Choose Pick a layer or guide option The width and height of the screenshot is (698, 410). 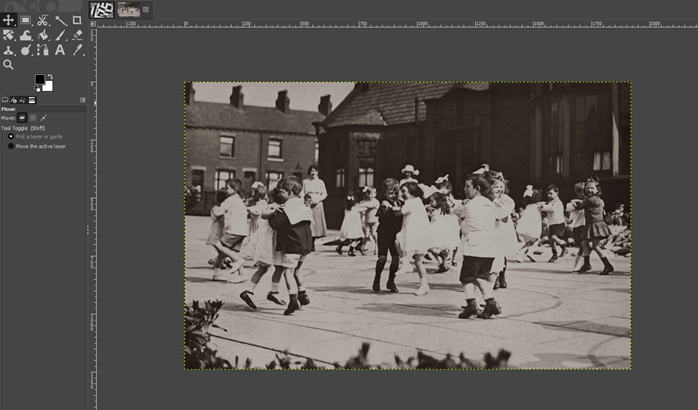click(x=35, y=137)
